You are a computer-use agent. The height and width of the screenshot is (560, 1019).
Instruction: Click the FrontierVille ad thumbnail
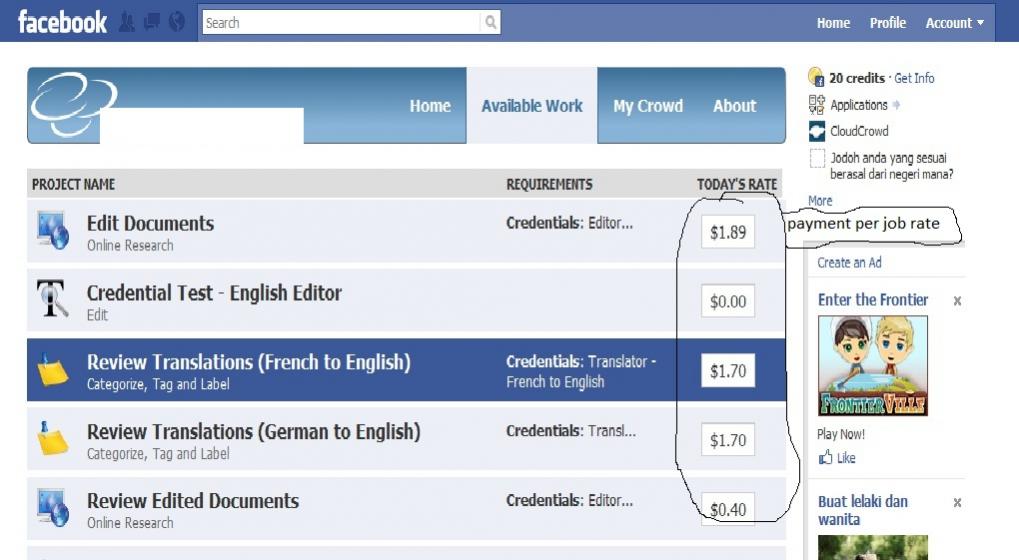(873, 366)
